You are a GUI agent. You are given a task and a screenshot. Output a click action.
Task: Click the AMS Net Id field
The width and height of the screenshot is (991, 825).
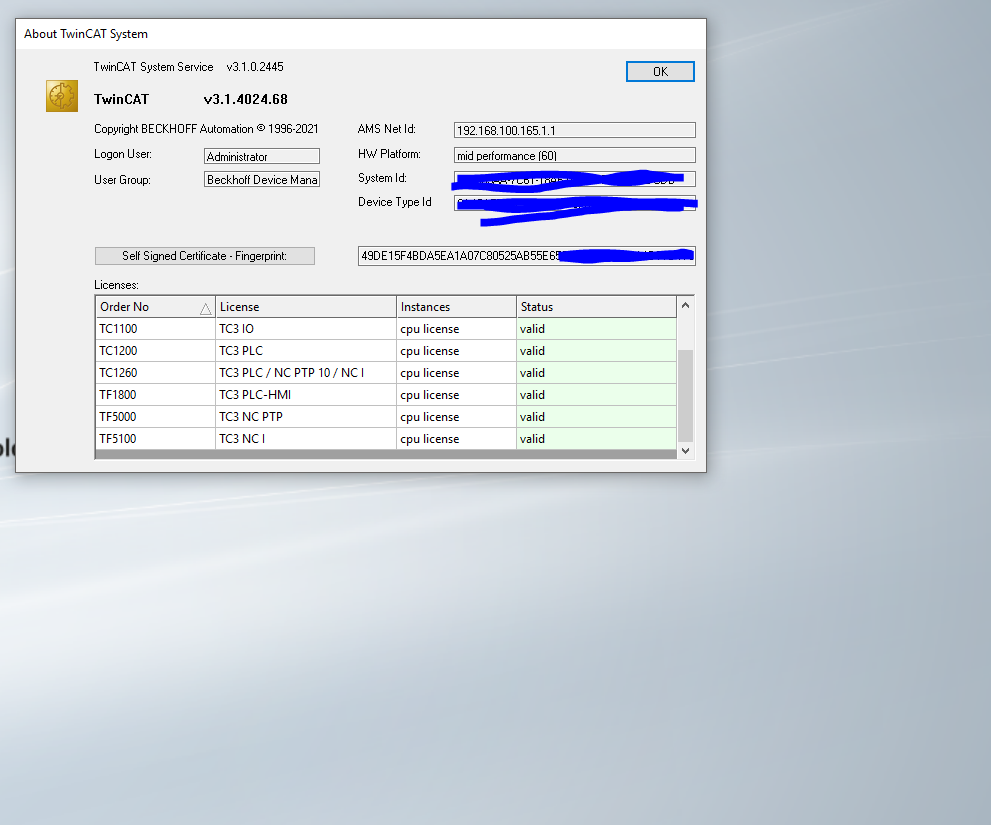(574, 131)
